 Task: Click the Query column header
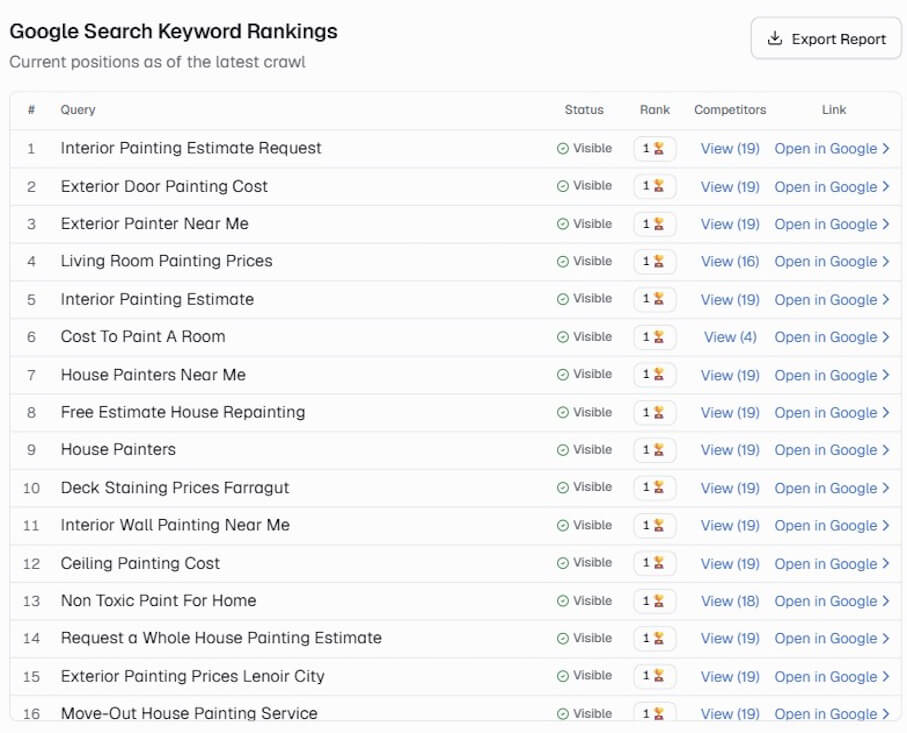tap(78, 110)
